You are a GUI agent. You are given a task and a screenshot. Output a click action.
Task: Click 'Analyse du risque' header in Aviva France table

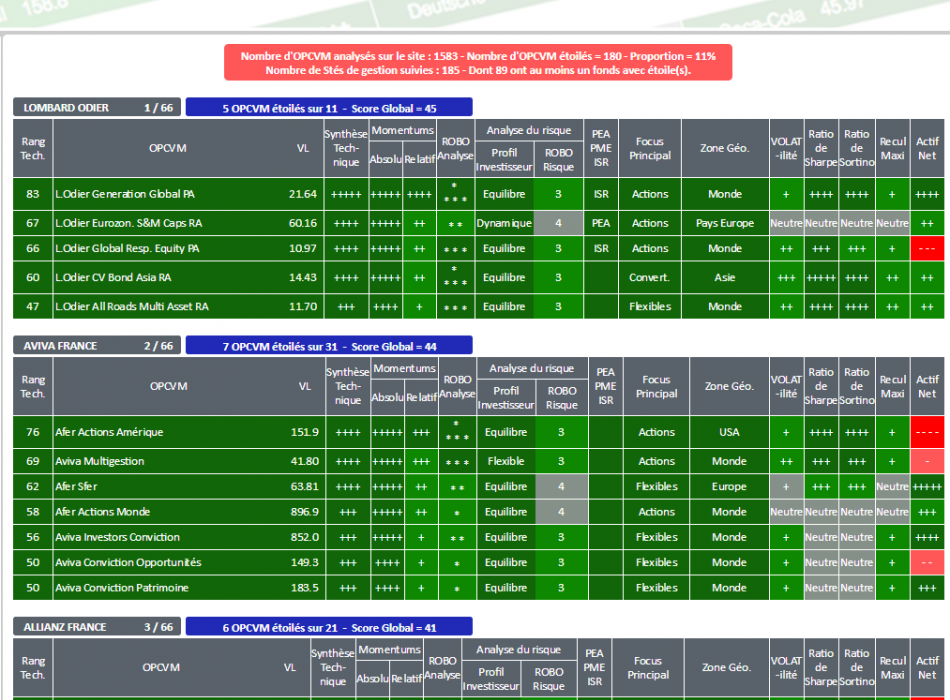pos(531,368)
